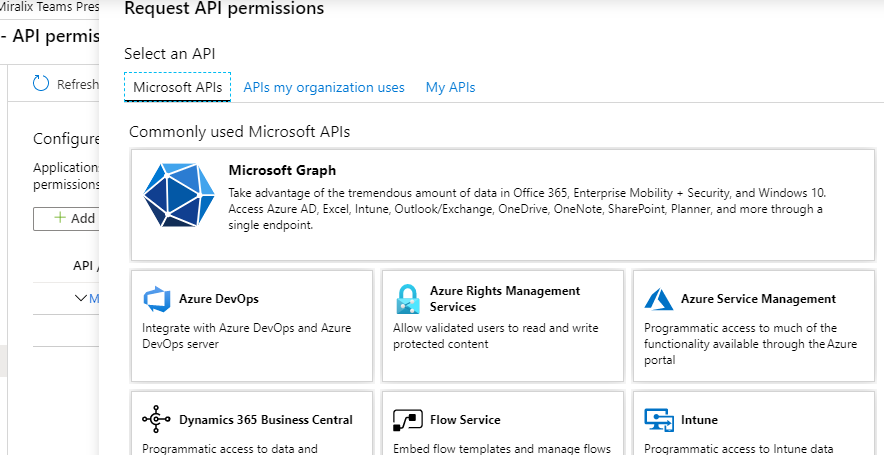The height and width of the screenshot is (455, 884).
Task: Click the Azure DevOps logo icon
Action: (157, 299)
